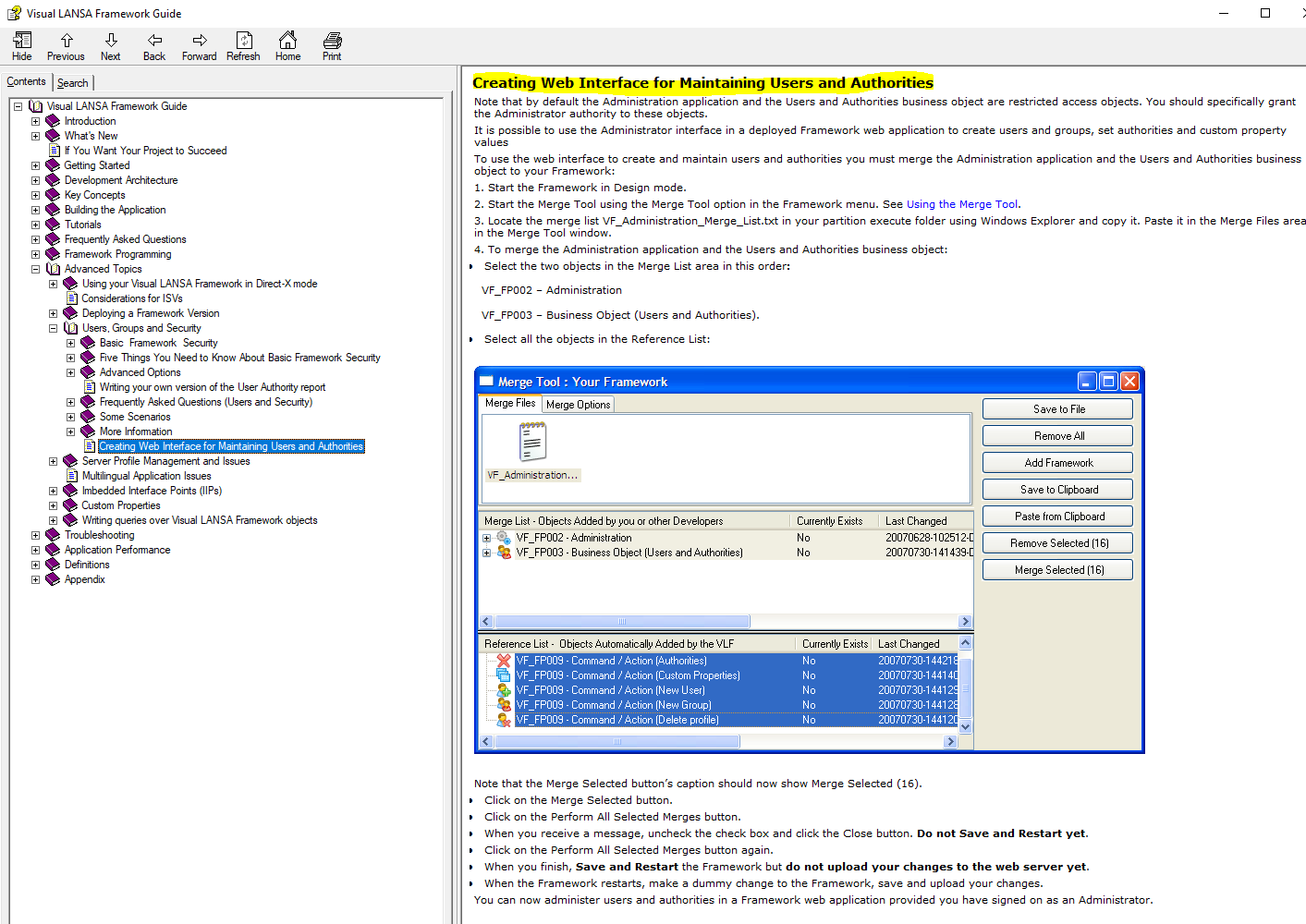
Task: Print the current topic
Action: tap(332, 45)
